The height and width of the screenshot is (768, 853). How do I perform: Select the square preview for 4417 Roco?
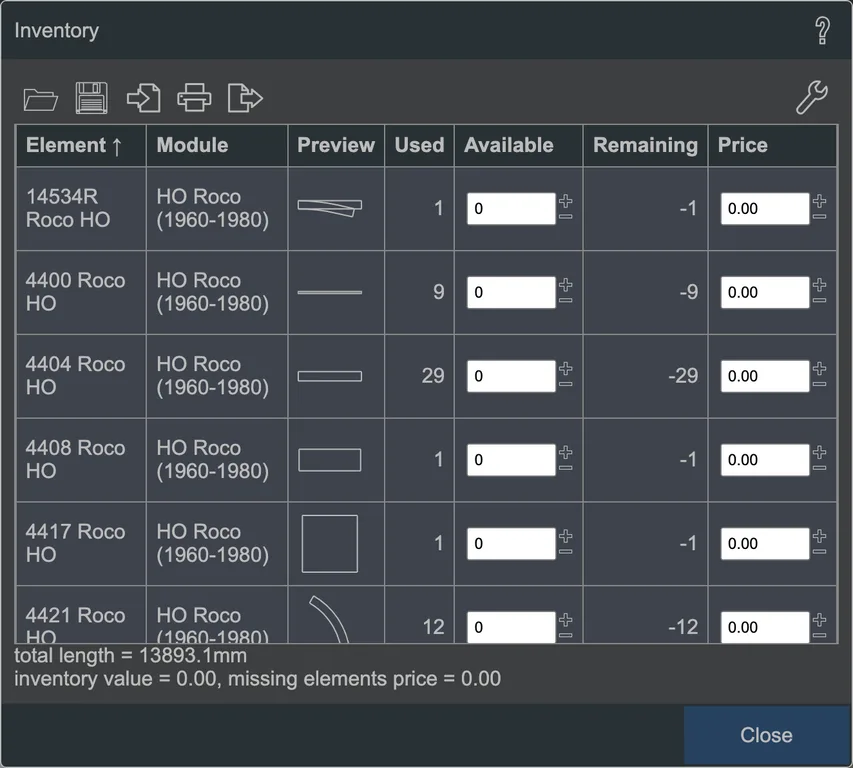tap(330, 543)
